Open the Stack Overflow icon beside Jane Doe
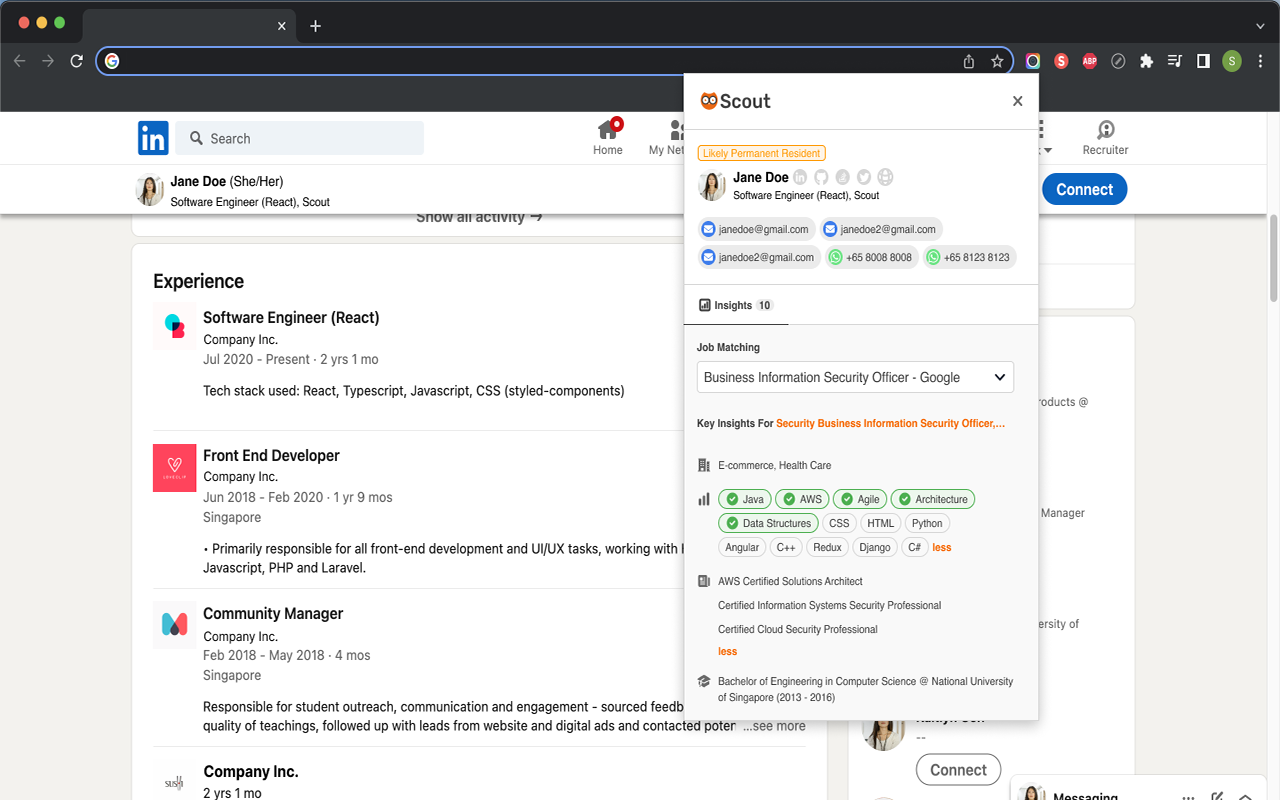Image resolution: width=1280 pixels, height=800 pixels. point(843,178)
